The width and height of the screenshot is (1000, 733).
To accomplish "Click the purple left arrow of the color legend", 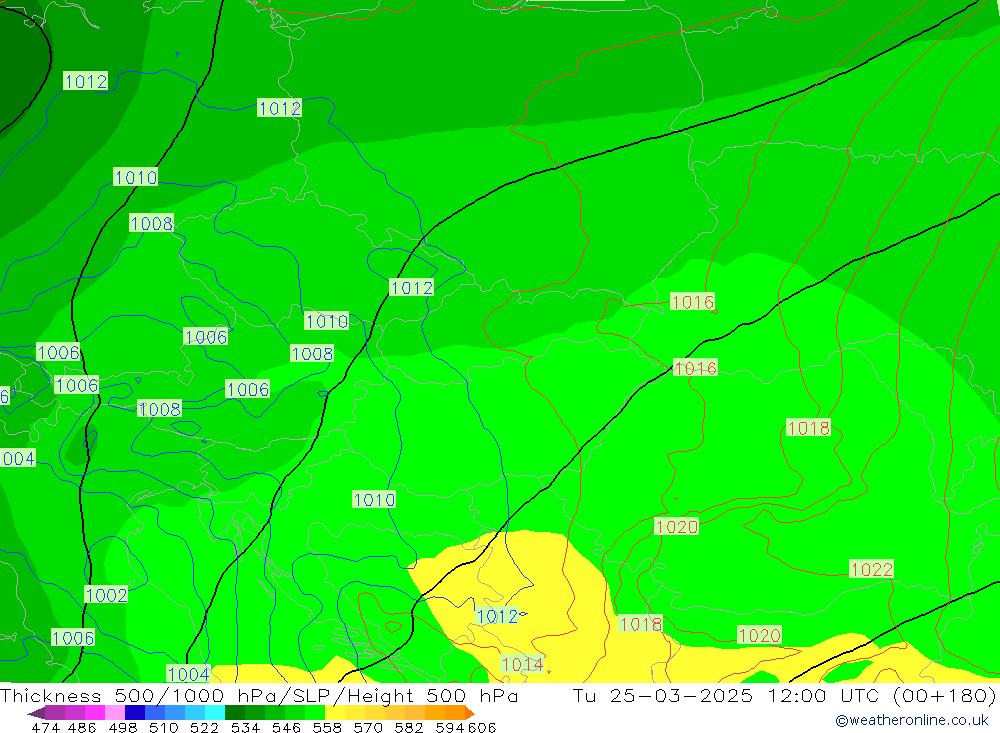I will click(36, 712).
